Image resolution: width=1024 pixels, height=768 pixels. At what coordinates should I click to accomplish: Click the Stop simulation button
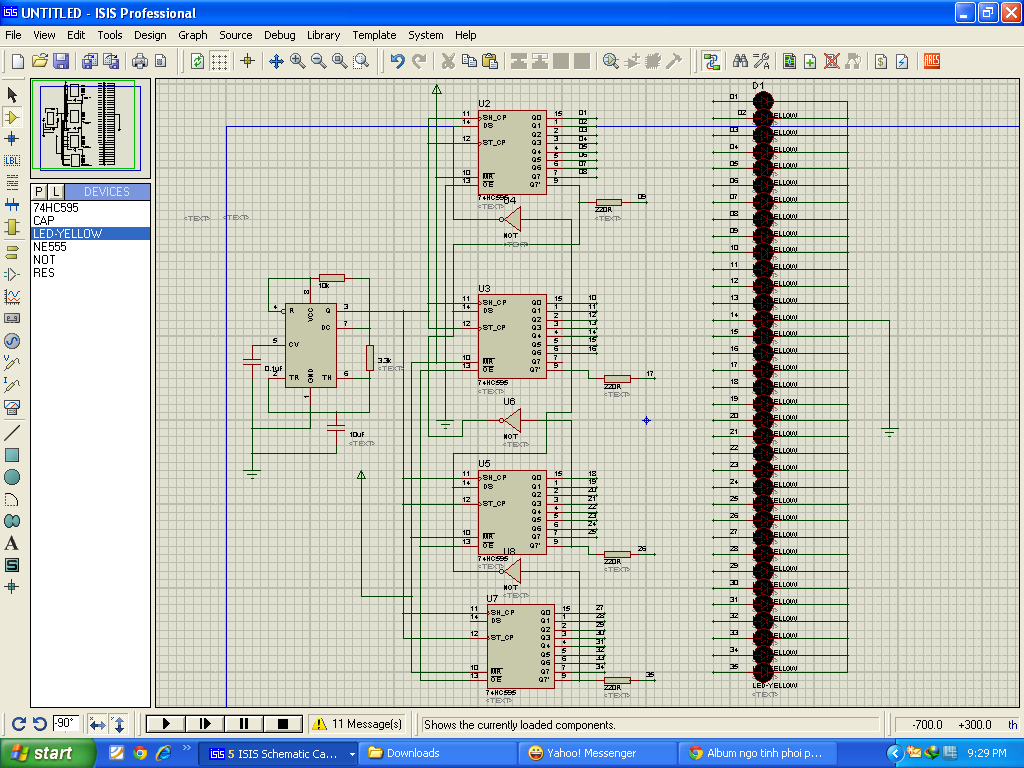283,724
